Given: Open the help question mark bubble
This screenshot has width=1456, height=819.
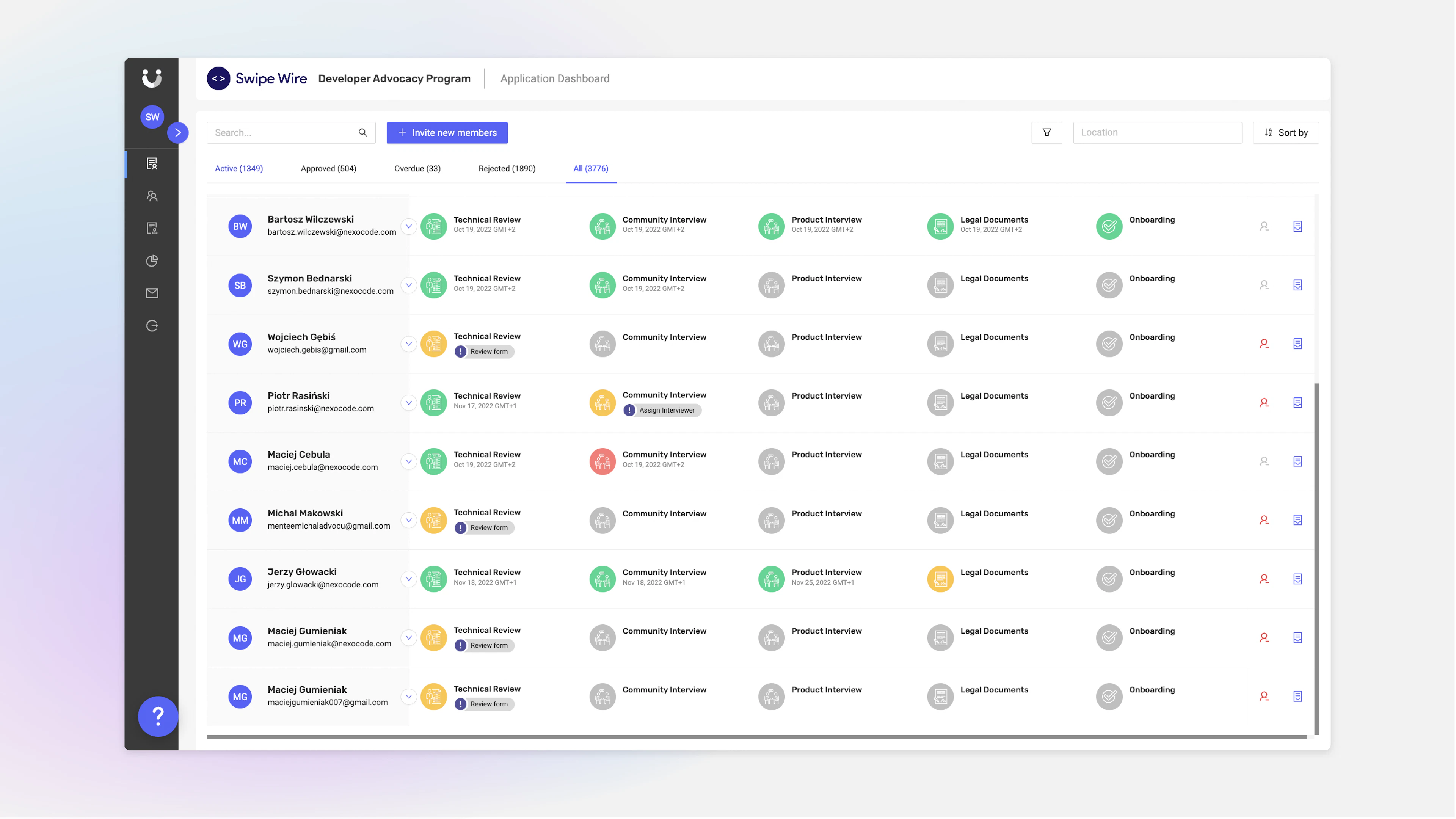Looking at the screenshot, I should coord(158,717).
